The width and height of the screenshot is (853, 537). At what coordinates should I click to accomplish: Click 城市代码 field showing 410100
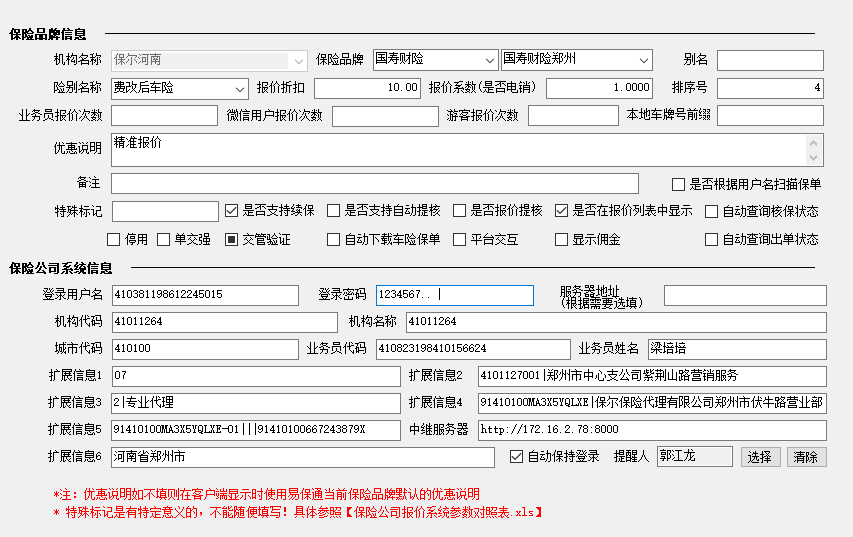click(205, 349)
